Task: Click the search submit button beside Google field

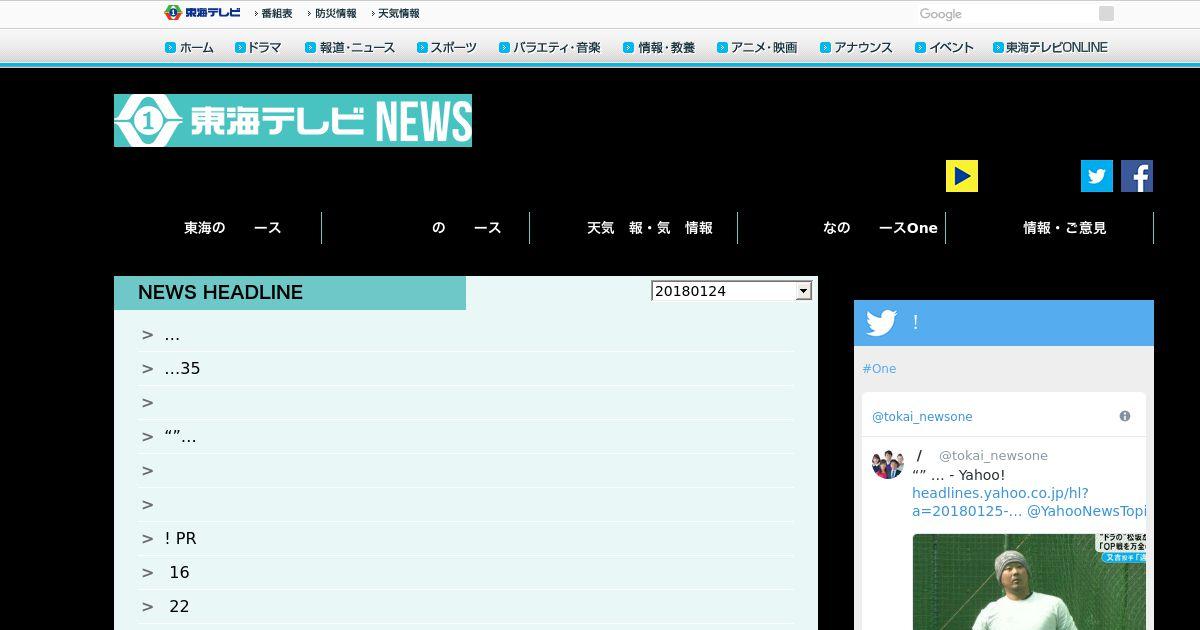Action: tap(1106, 13)
